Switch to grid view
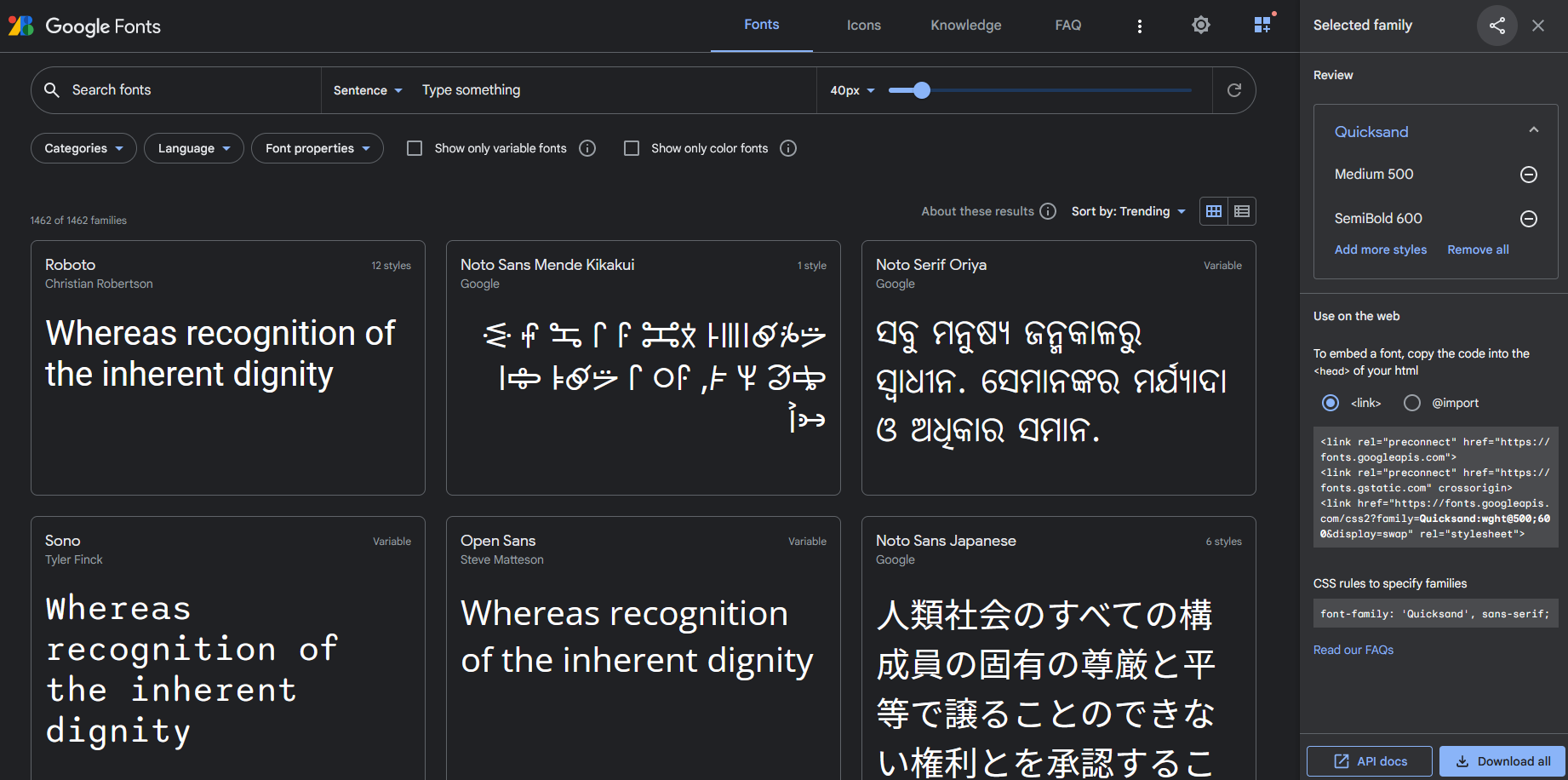The width and height of the screenshot is (1568, 780). click(x=1214, y=211)
